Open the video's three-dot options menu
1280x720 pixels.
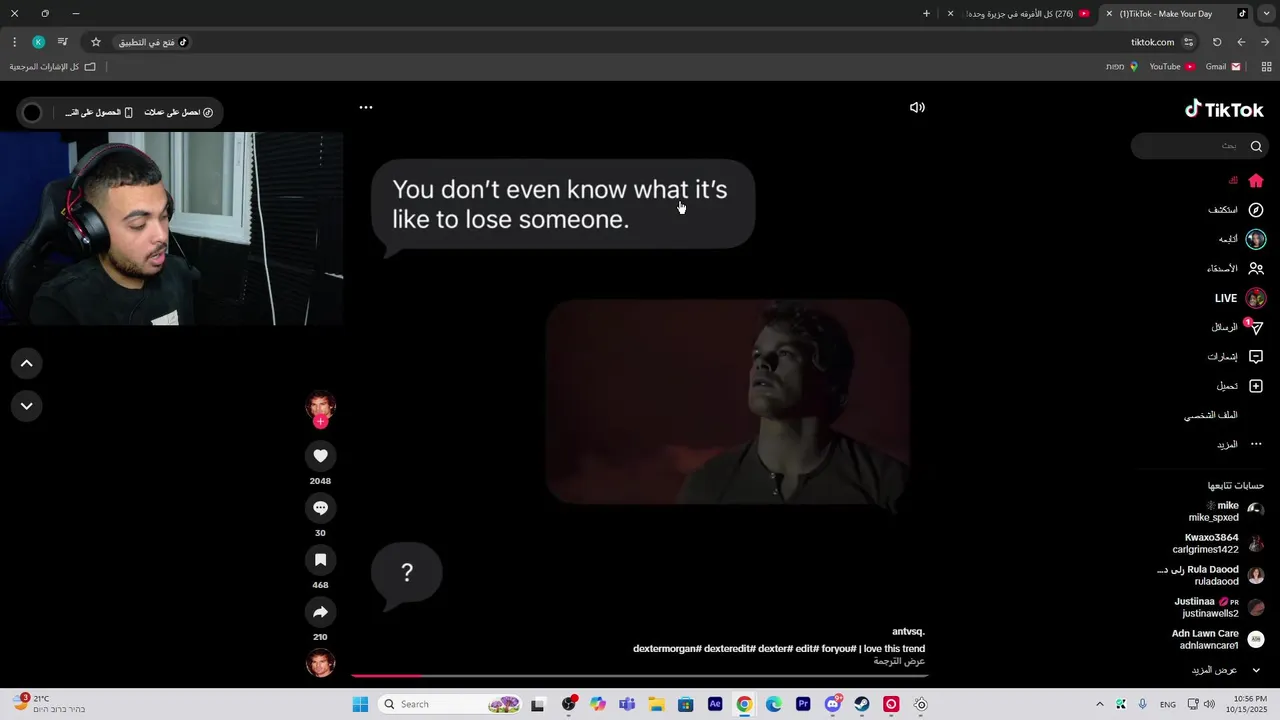click(x=366, y=107)
